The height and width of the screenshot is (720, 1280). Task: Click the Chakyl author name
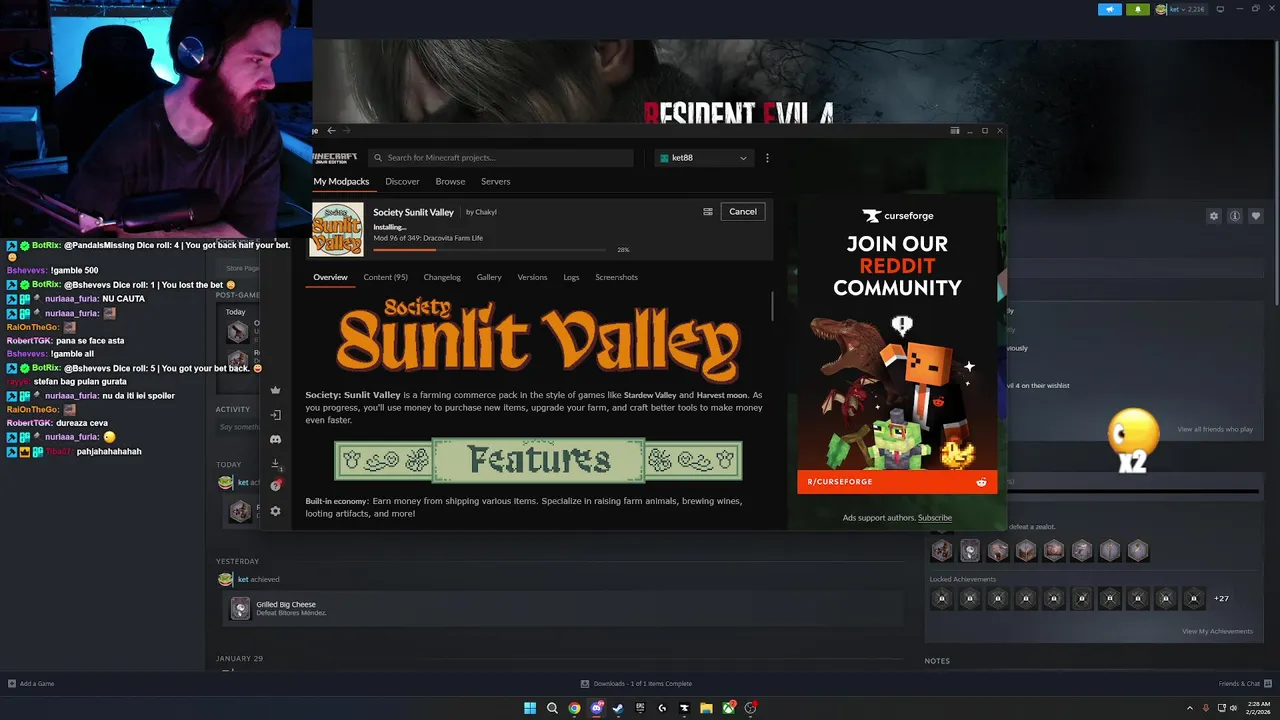[x=485, y=212]
